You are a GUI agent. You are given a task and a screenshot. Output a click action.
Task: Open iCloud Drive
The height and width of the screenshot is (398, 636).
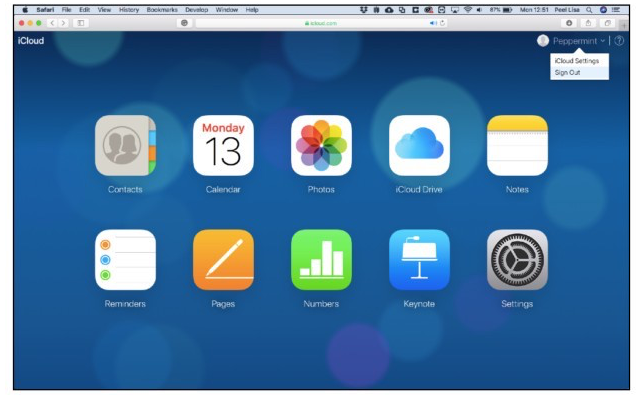pyautogui.click(x=419, y=145)
